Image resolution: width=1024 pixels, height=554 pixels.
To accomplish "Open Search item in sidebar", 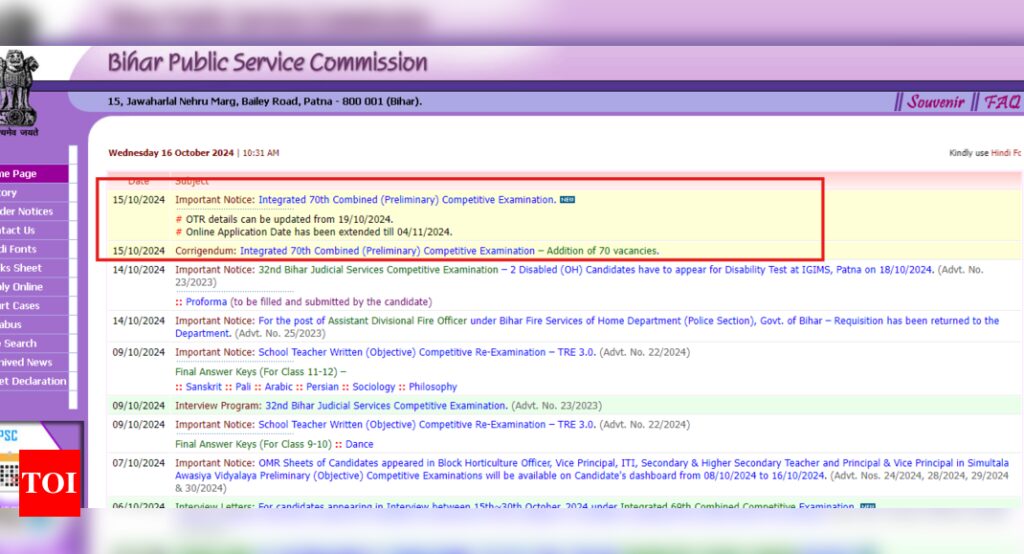I will (34, 344).
